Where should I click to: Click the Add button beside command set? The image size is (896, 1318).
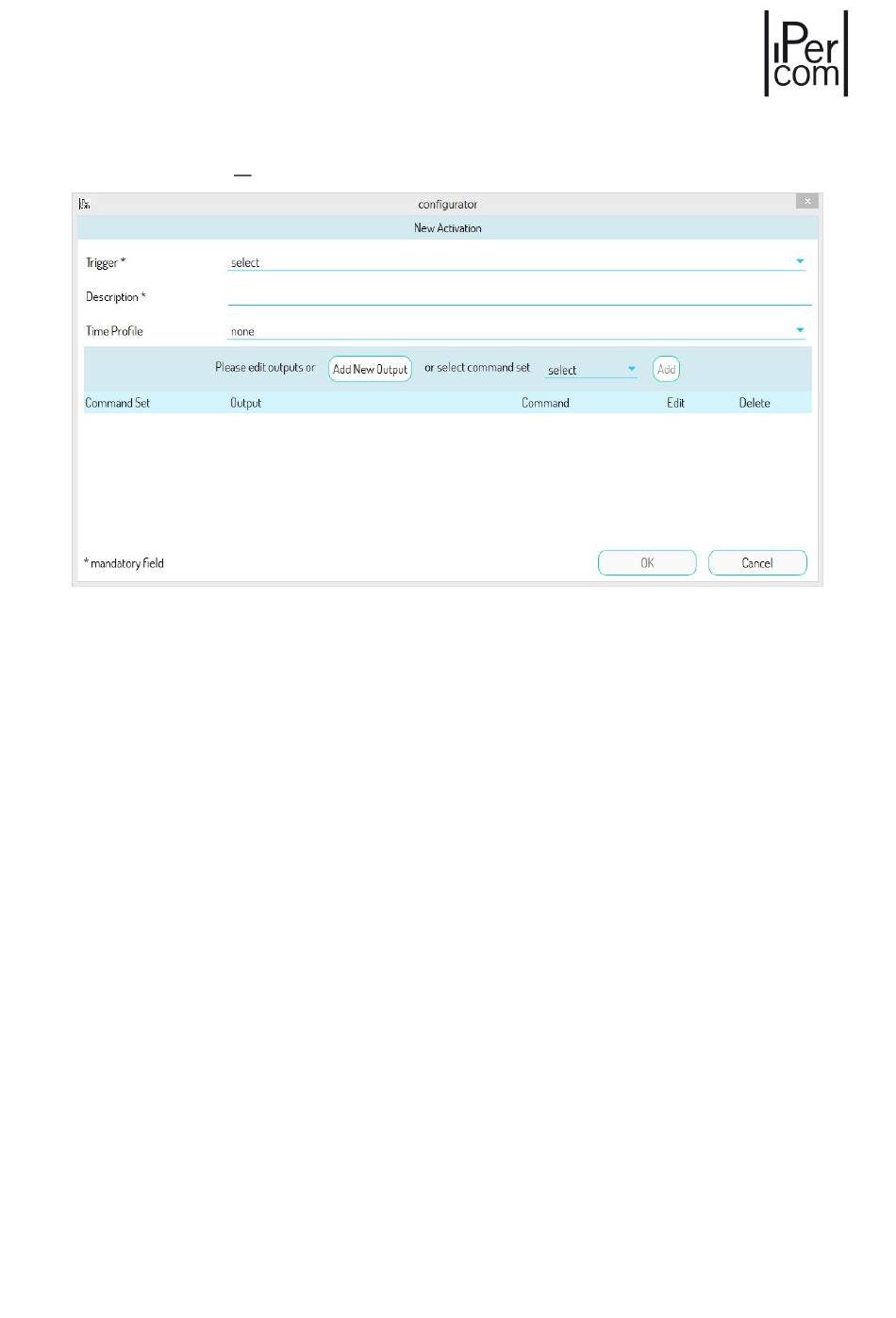pos(666,369)
